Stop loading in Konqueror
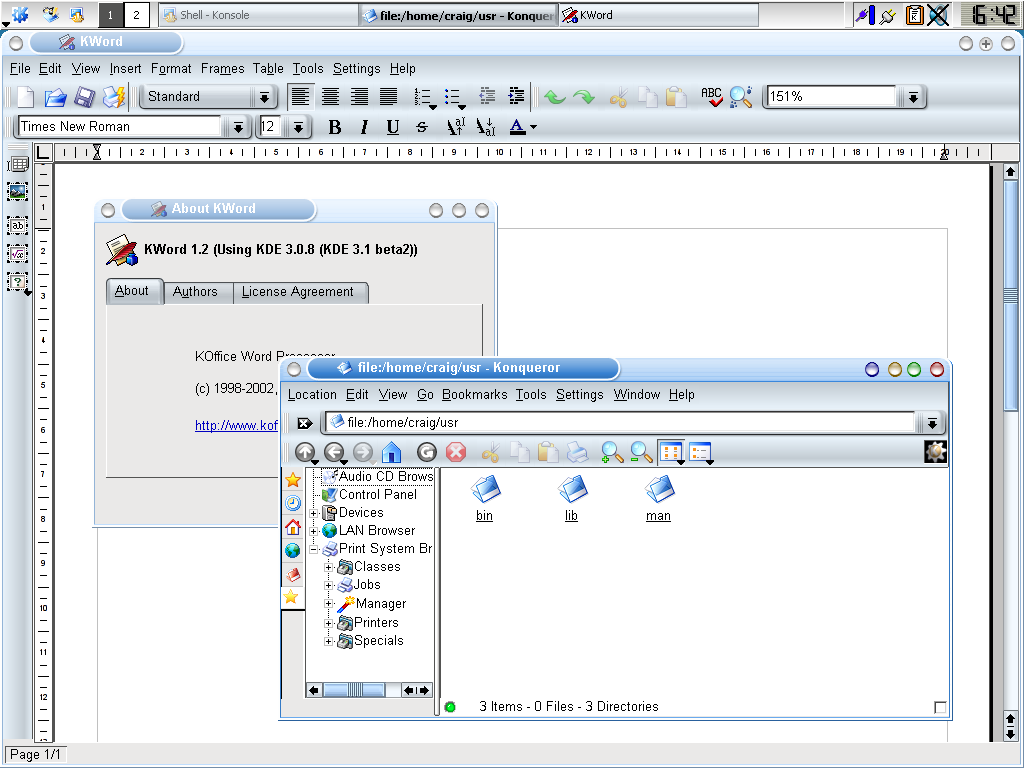This screenshot has width=1024, height=768. 456,452
